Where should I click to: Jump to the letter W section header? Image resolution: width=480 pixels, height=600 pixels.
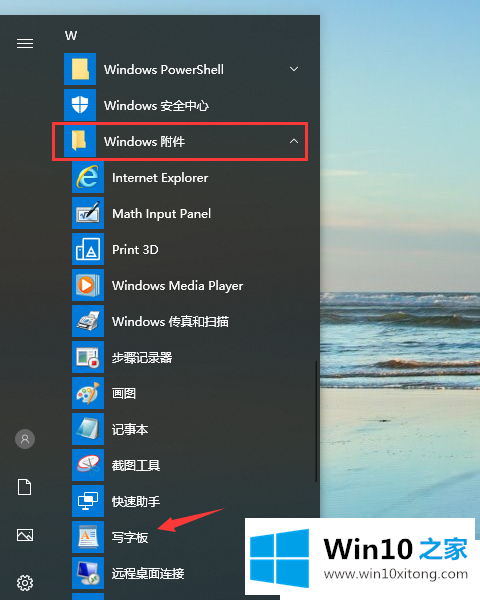[x=71, y=36]
